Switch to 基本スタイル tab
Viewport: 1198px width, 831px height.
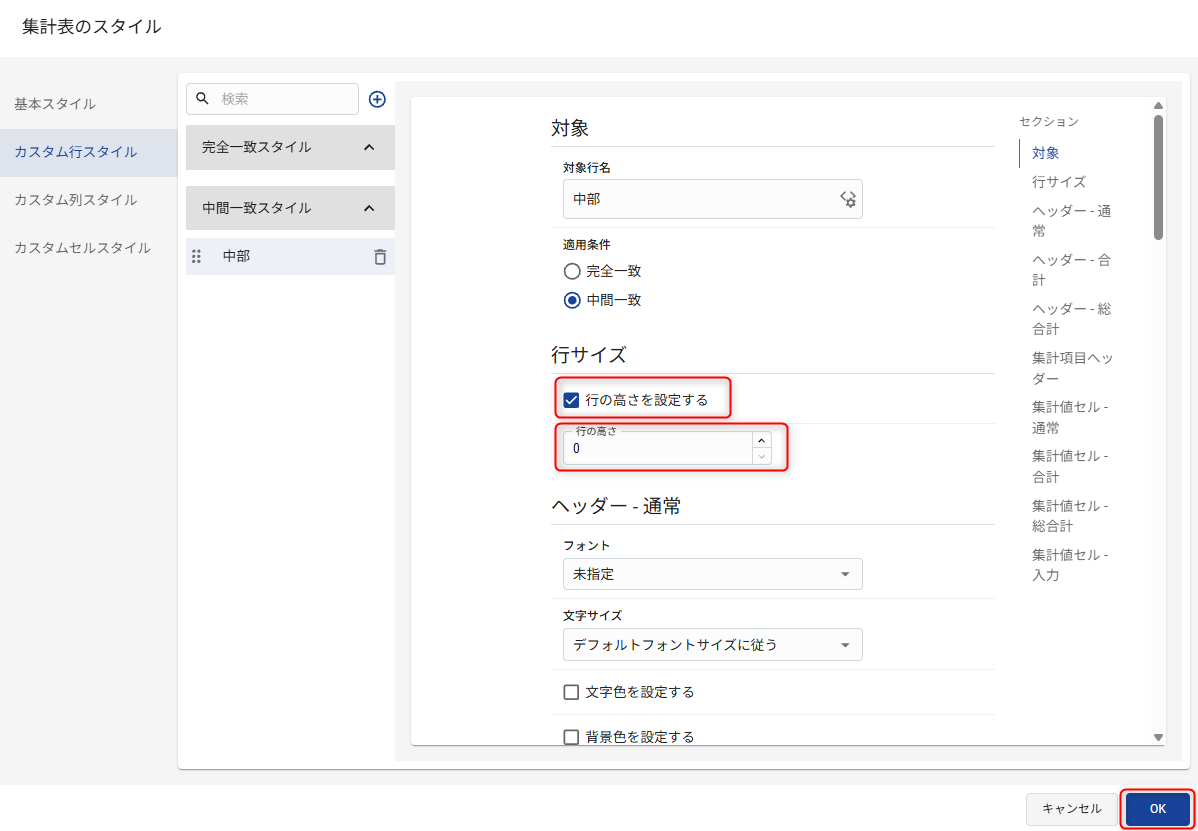coord(55,104)
